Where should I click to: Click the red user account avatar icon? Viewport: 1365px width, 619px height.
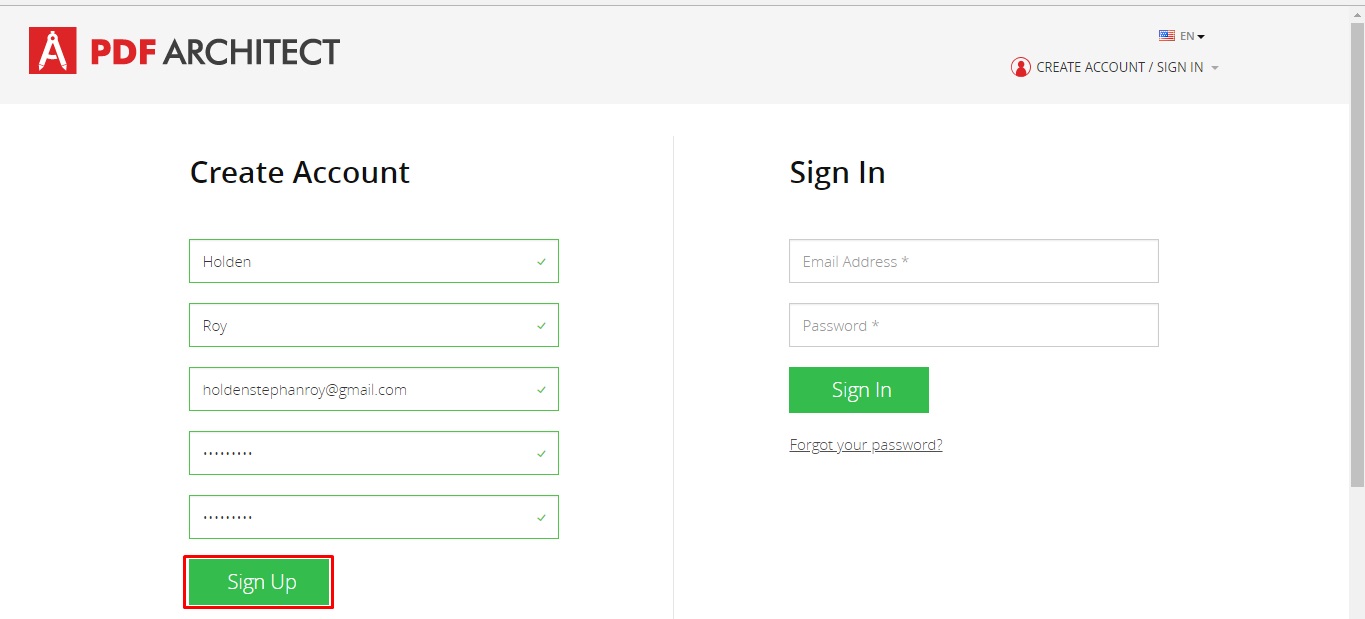[1020, 67]
